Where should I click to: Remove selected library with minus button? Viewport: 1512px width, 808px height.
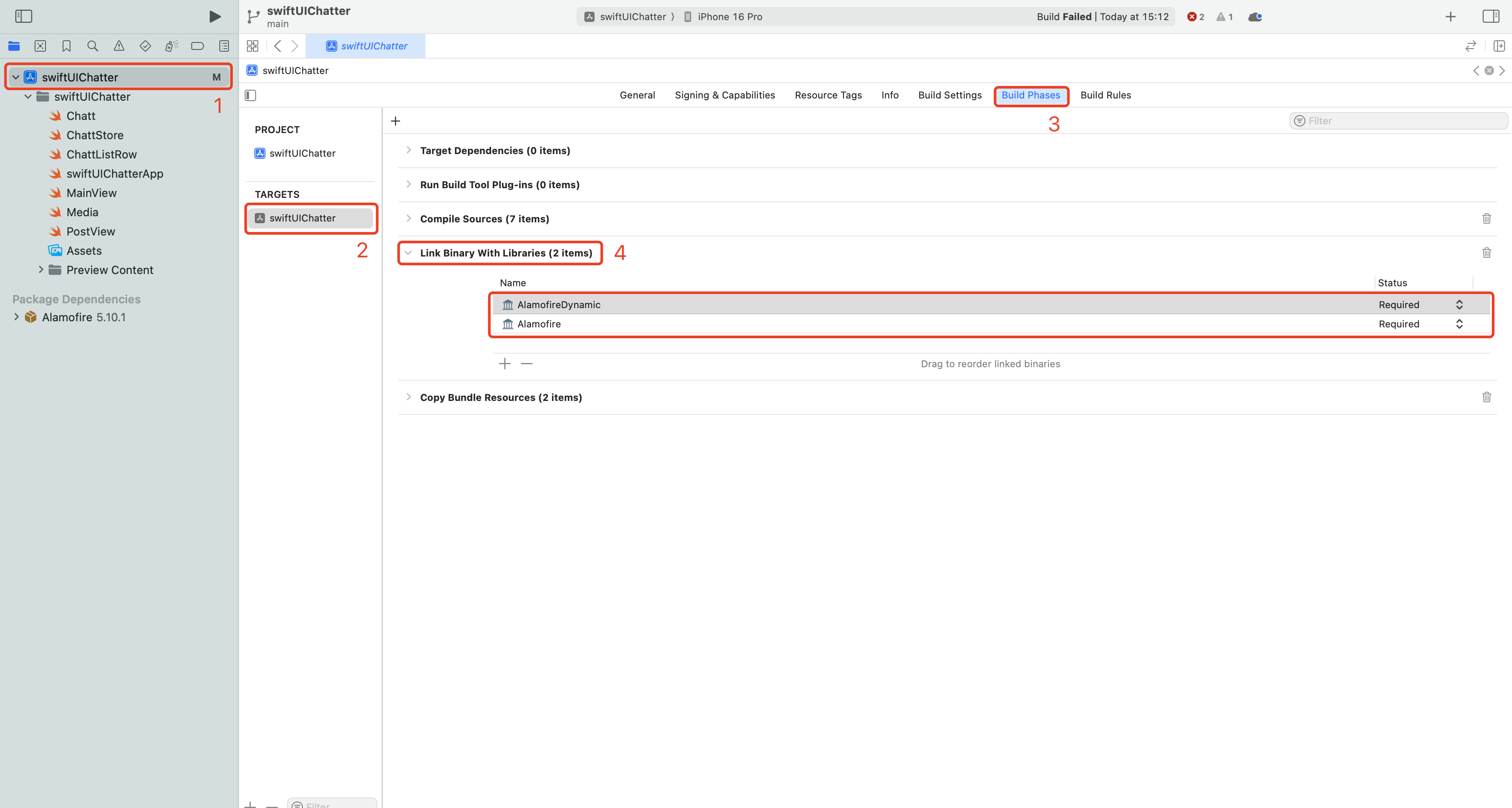coord(527,364)
